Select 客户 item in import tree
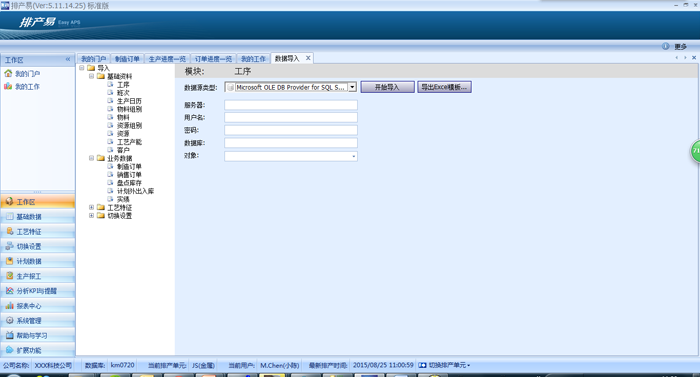The height and width of the screenshot is (377, 700). click(123, 150)
